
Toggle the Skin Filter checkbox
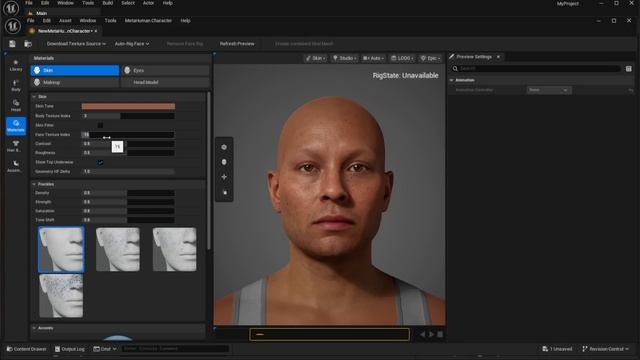pyautogui.click(x=100, y=125)
